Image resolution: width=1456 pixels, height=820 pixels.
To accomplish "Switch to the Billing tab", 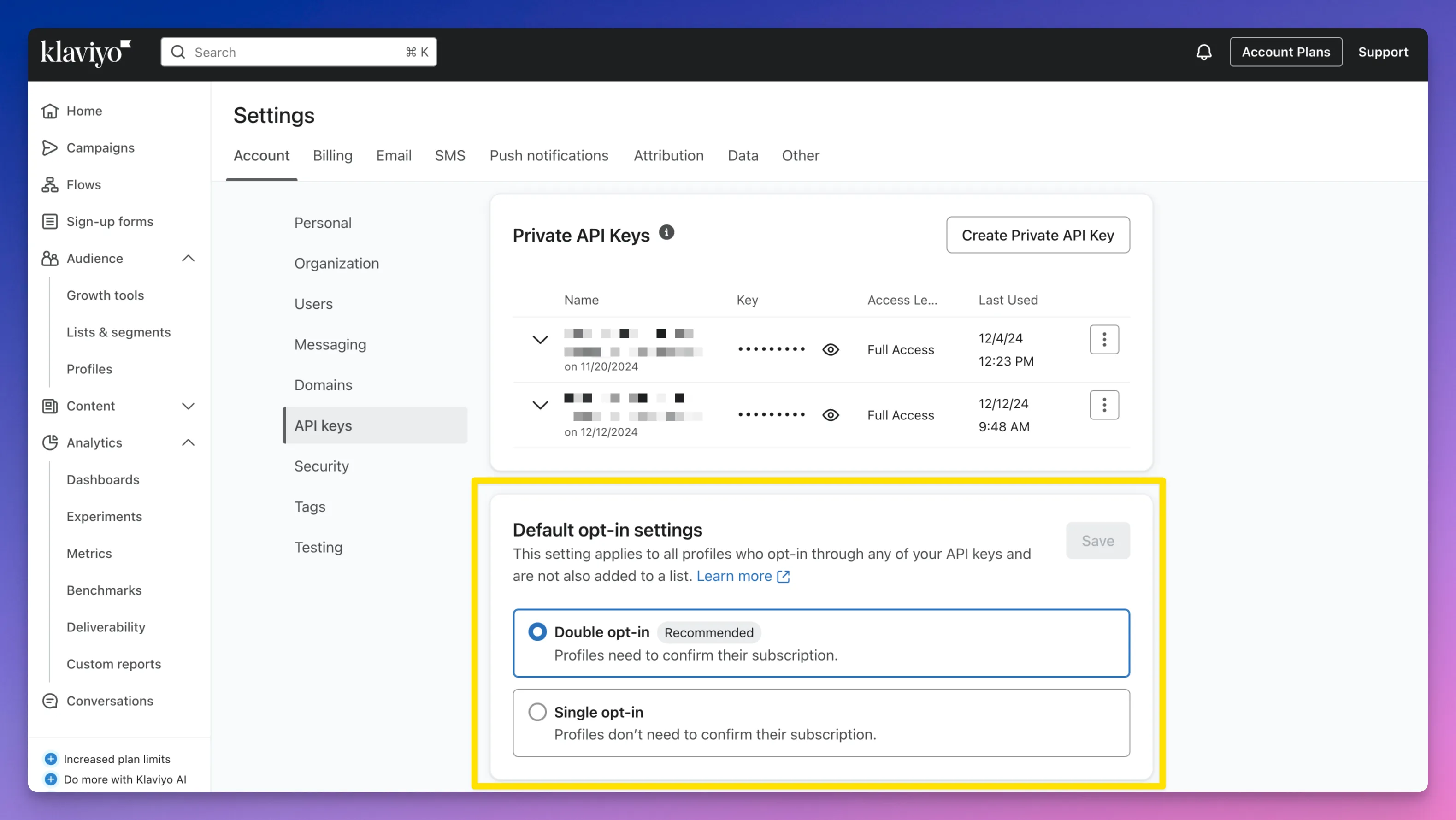I will [x=332, y=155].
